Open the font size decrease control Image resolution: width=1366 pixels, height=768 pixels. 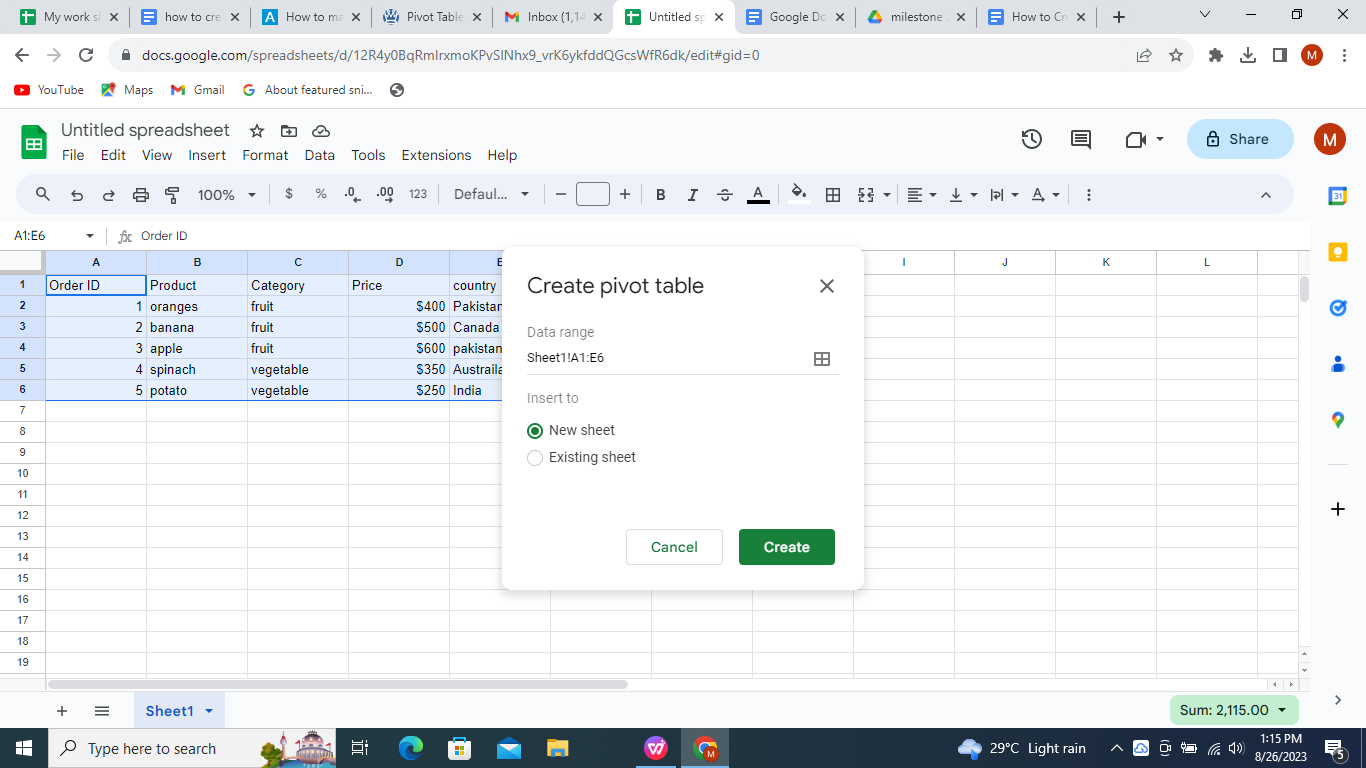[561, 194]
